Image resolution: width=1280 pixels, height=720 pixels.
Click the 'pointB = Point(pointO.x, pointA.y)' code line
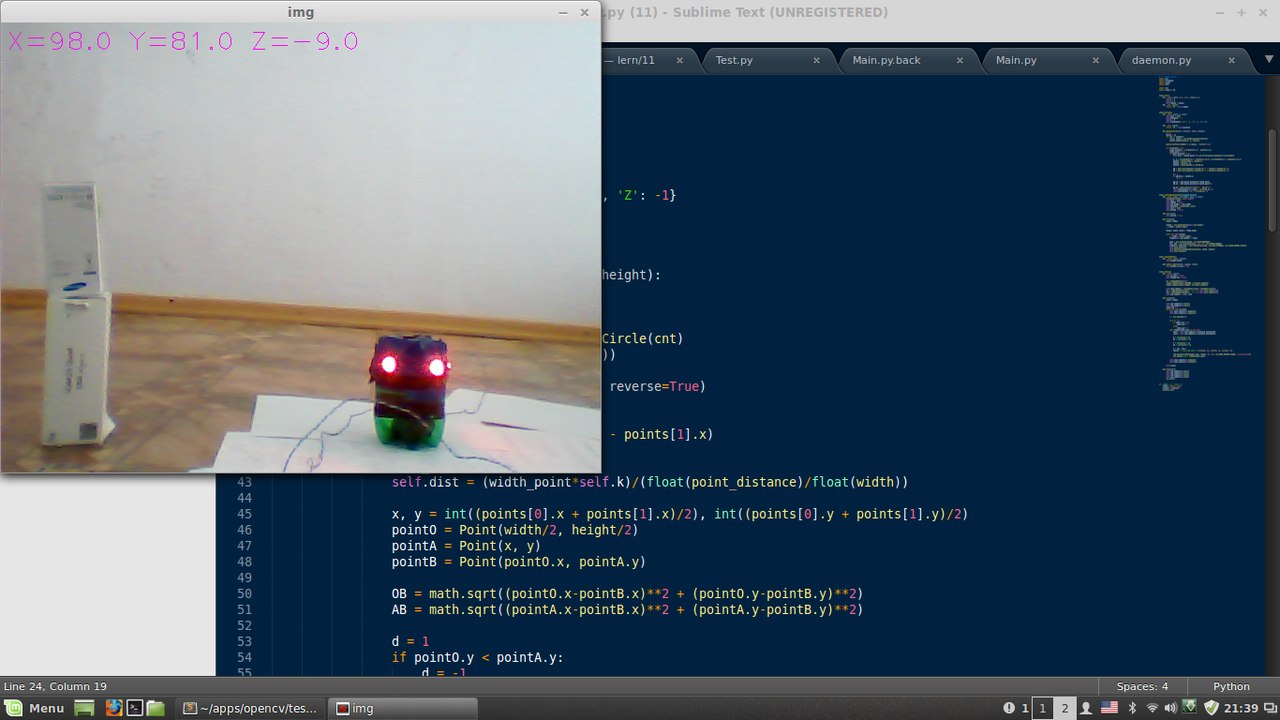[x=519, y=562]
